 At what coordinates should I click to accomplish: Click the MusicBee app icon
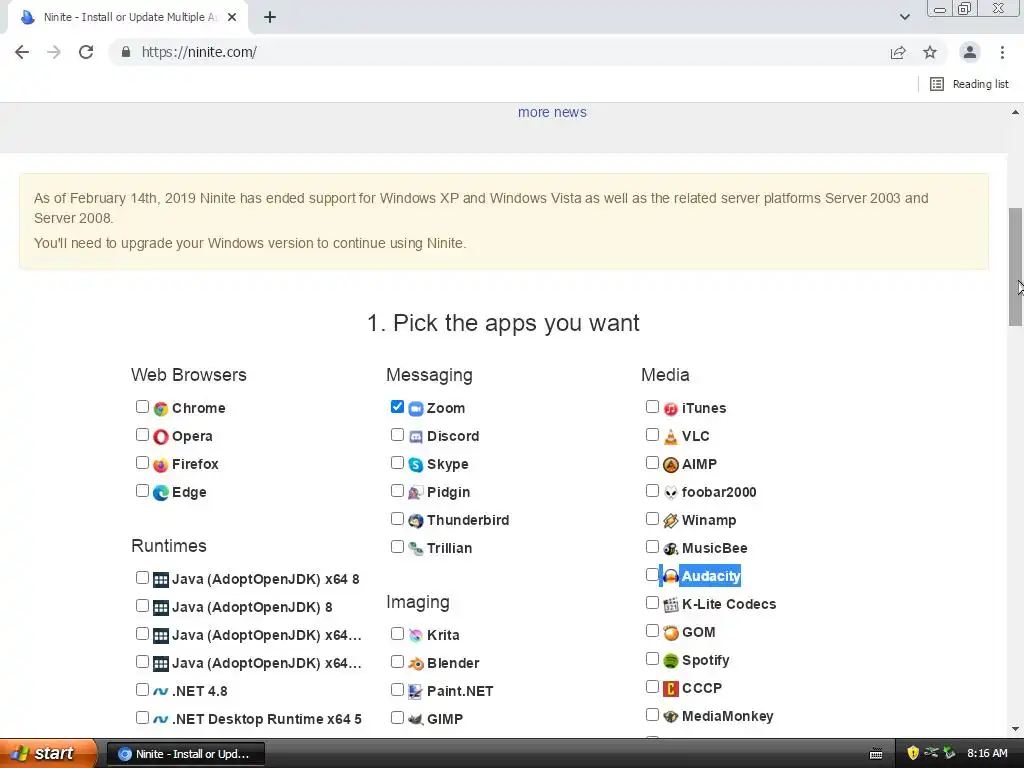(671, 549)
